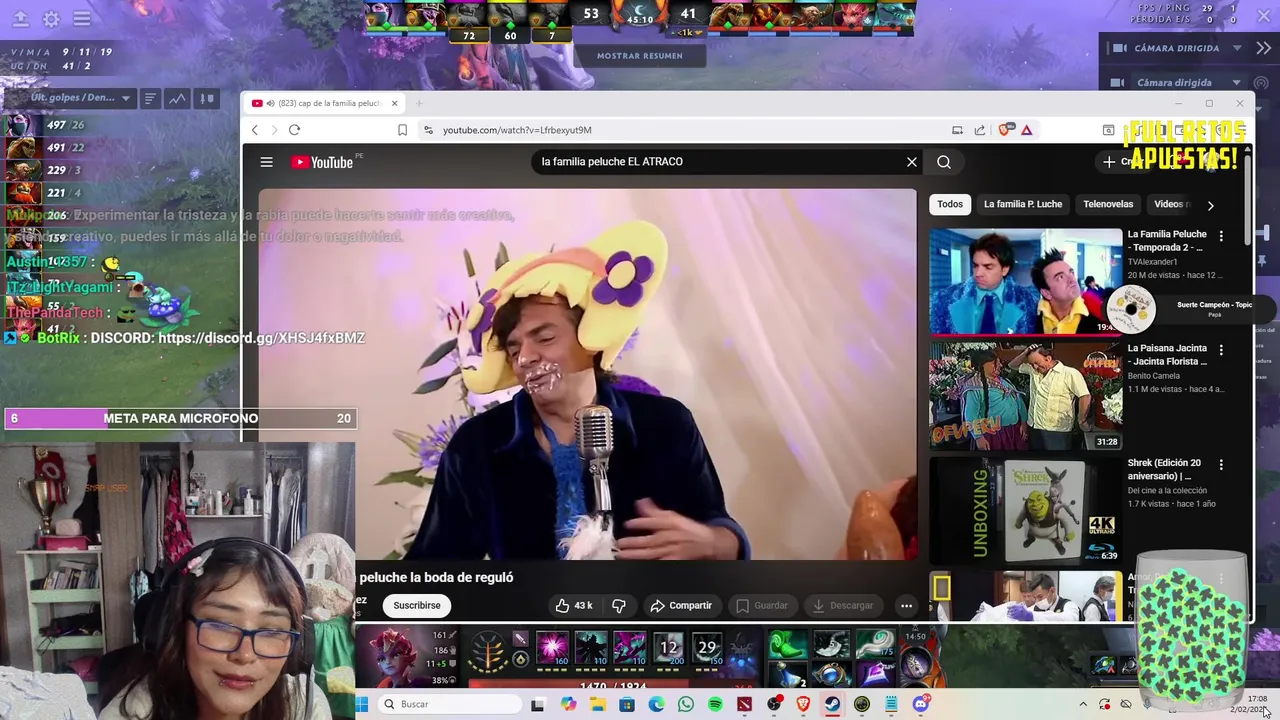Click the Dota ability with 29 cooldown
The image size is (1280, 720).
(x=707, y=648)
